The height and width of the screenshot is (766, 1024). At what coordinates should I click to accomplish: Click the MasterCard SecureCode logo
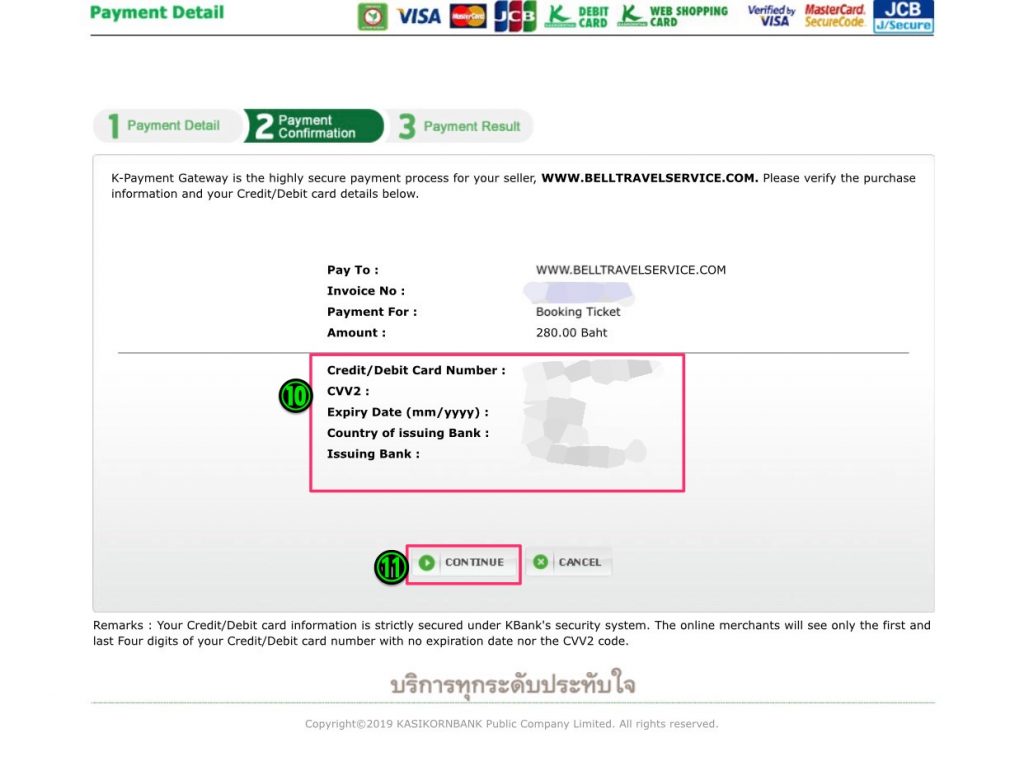(835, 16)
